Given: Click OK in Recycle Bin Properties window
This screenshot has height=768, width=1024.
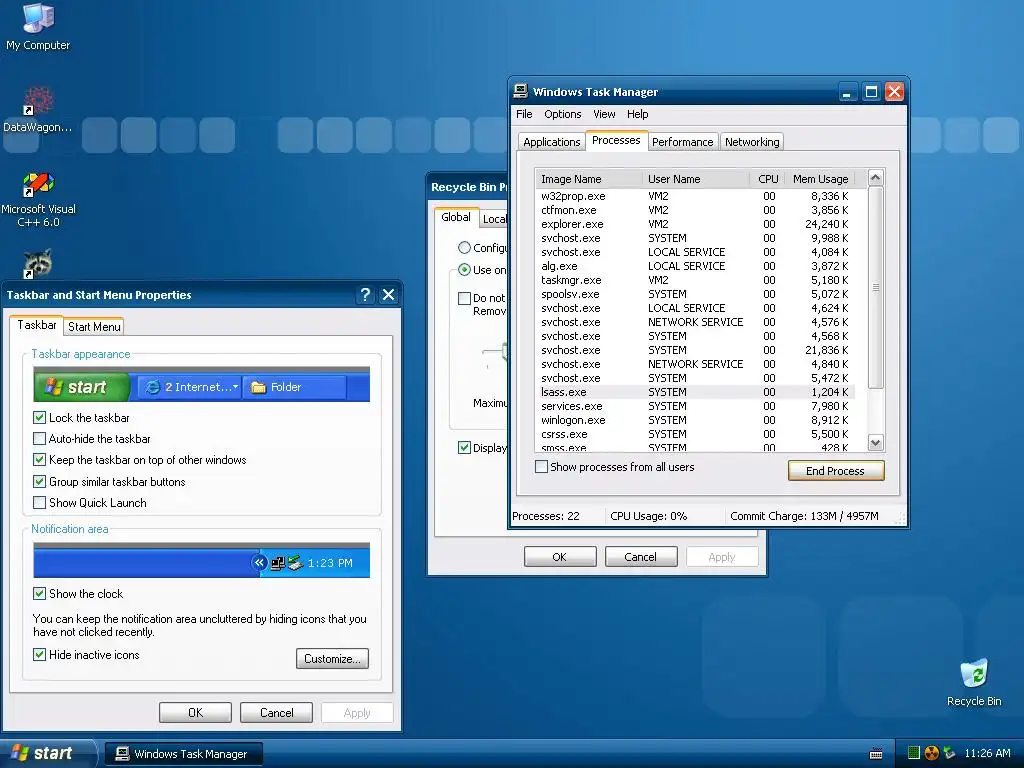Looking at the screenshot, I should click(560, 557).
